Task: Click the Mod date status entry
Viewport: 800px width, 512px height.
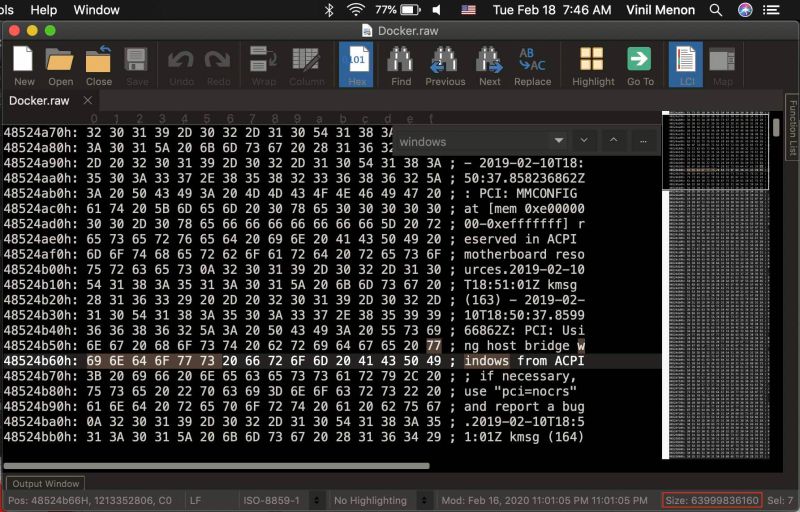Action: pyautogui.click(x=544, y=501)
